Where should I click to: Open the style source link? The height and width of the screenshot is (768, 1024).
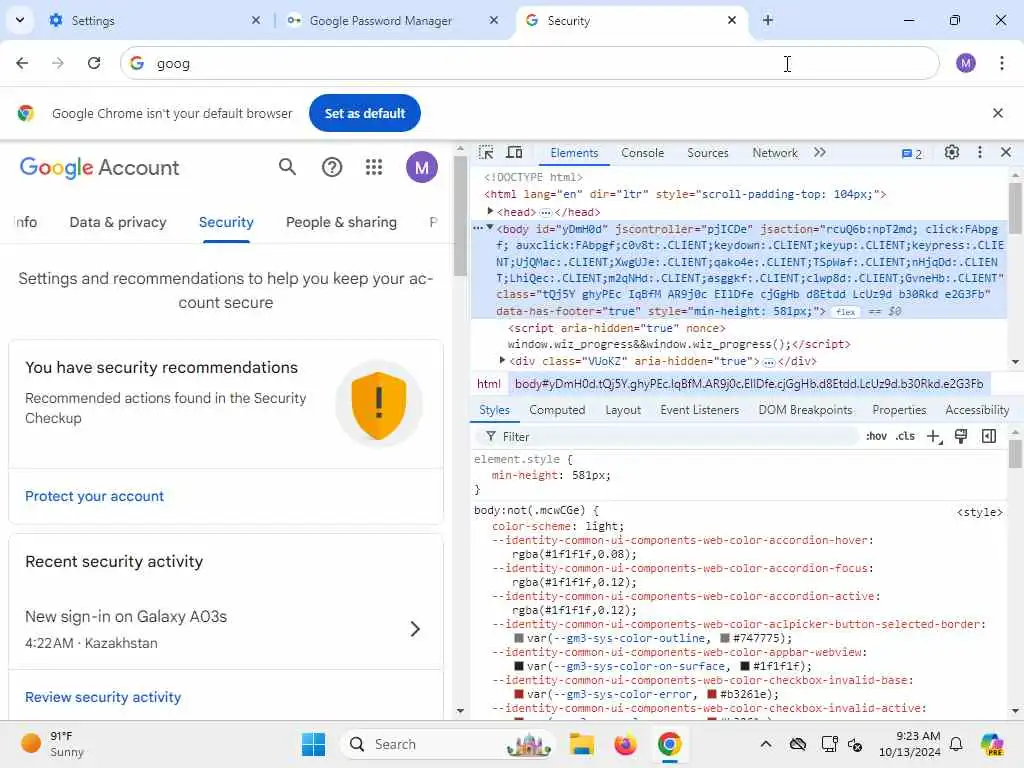pyautogui.click(x=979, y=512)
